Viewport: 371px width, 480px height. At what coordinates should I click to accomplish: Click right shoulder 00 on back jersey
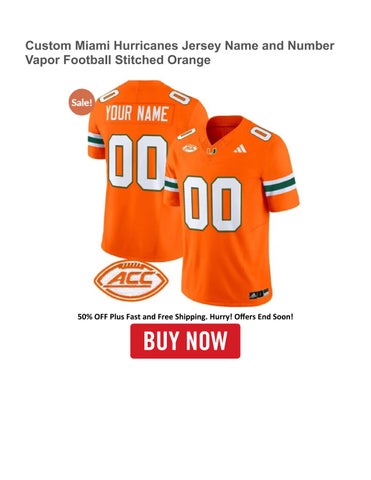(180, 97)
